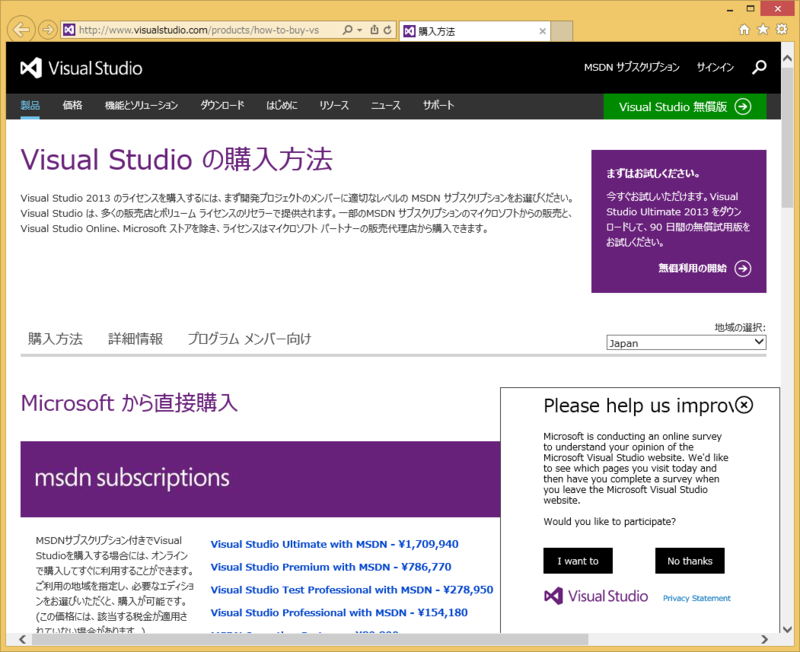Open サポート navigation item

tap(438, 105)
